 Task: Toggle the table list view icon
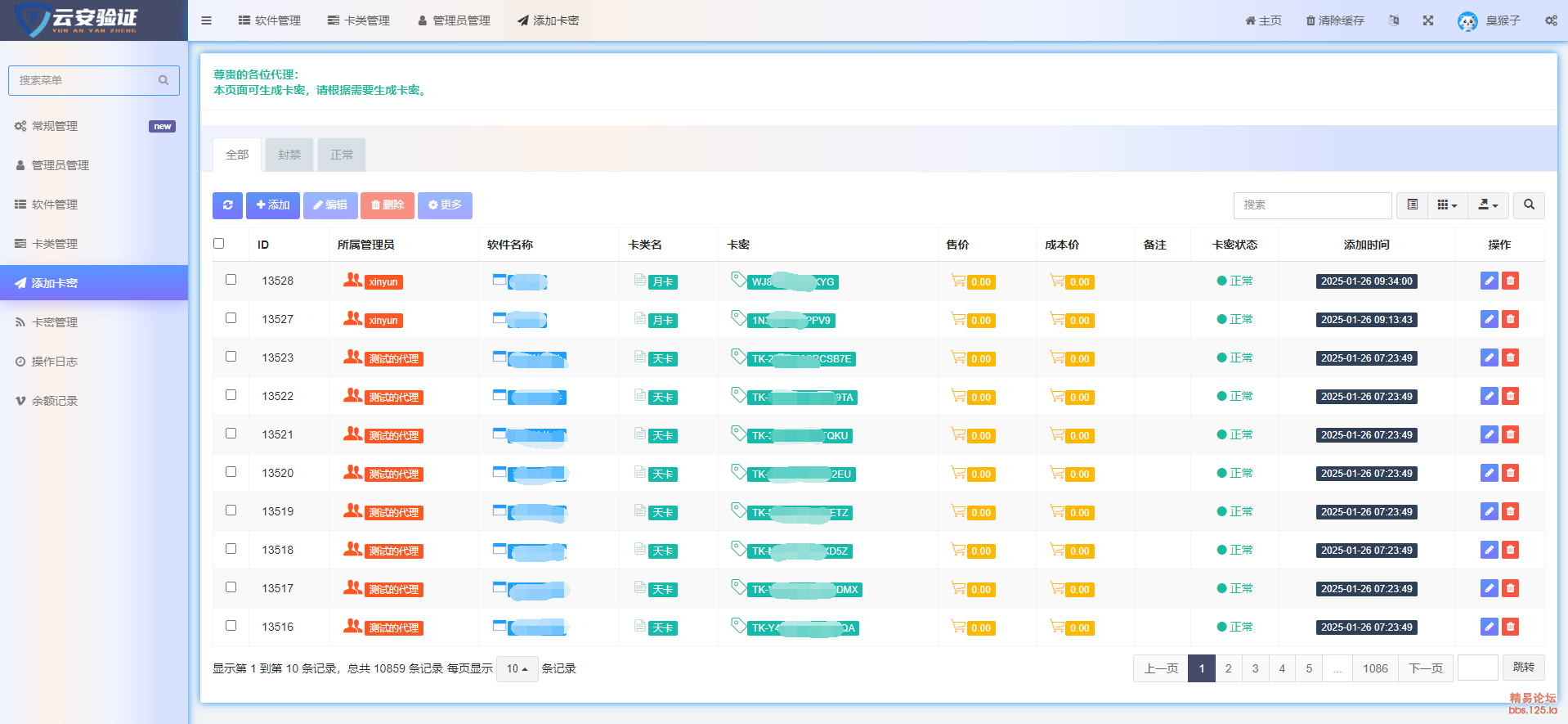[x=1412, y=205]
